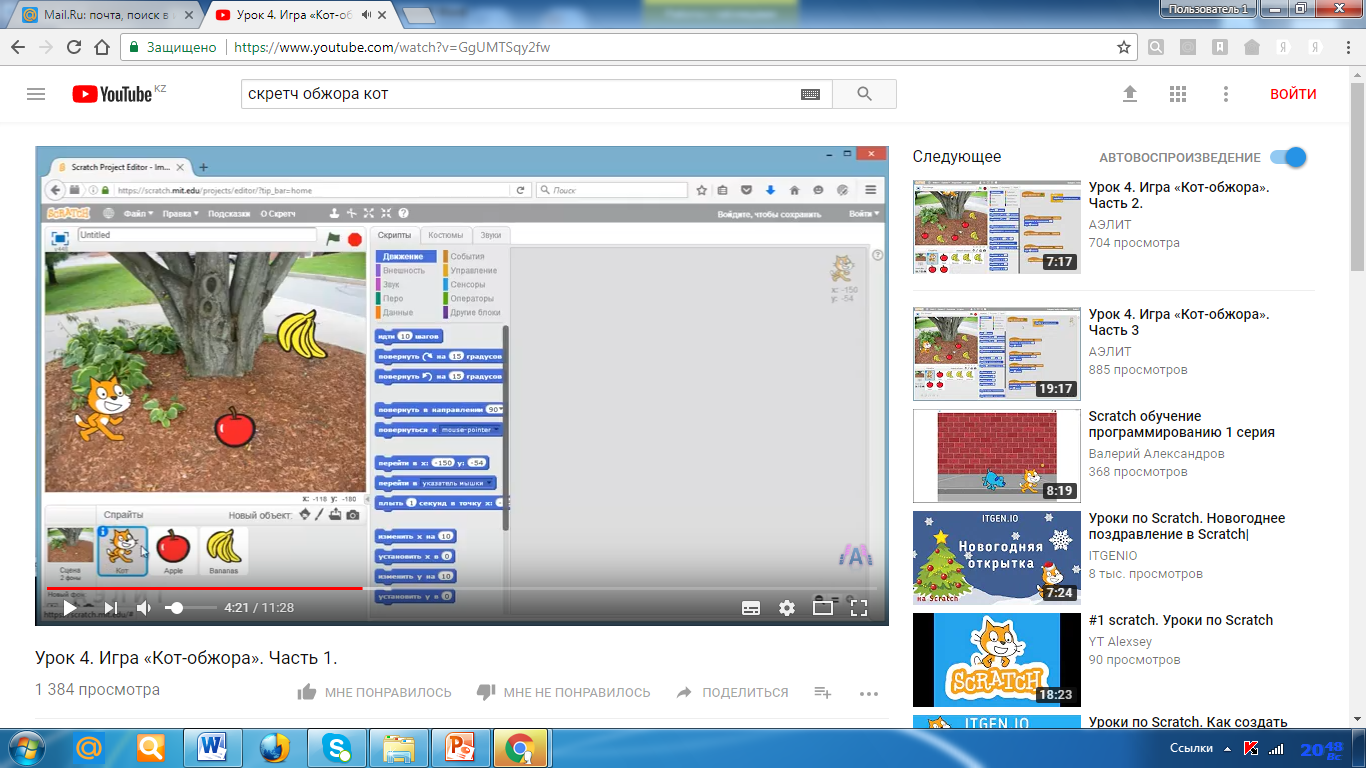The width and height of the screenshot is (1366, 768).
Task: Reload the page in Chrome
Action: click(74, 47)
